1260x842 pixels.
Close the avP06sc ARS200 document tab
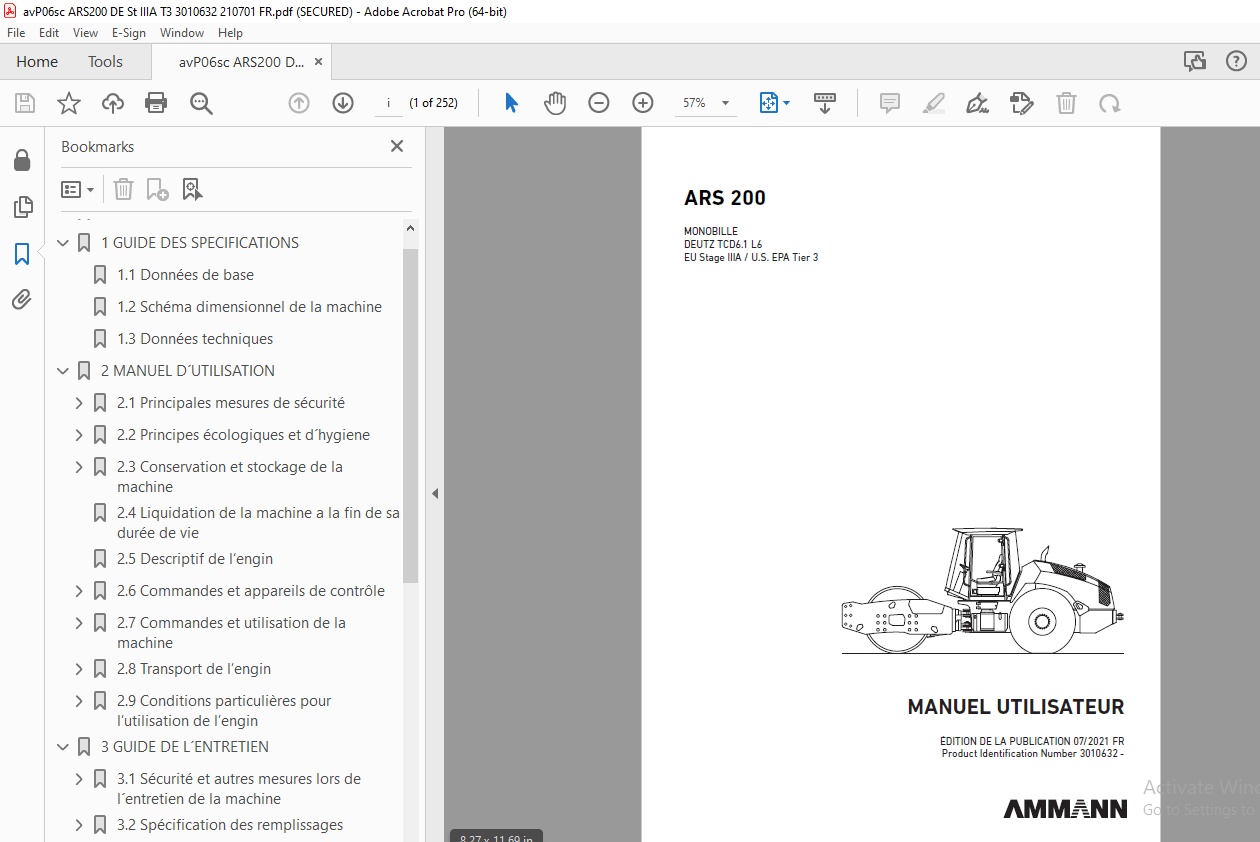[318, 62]
